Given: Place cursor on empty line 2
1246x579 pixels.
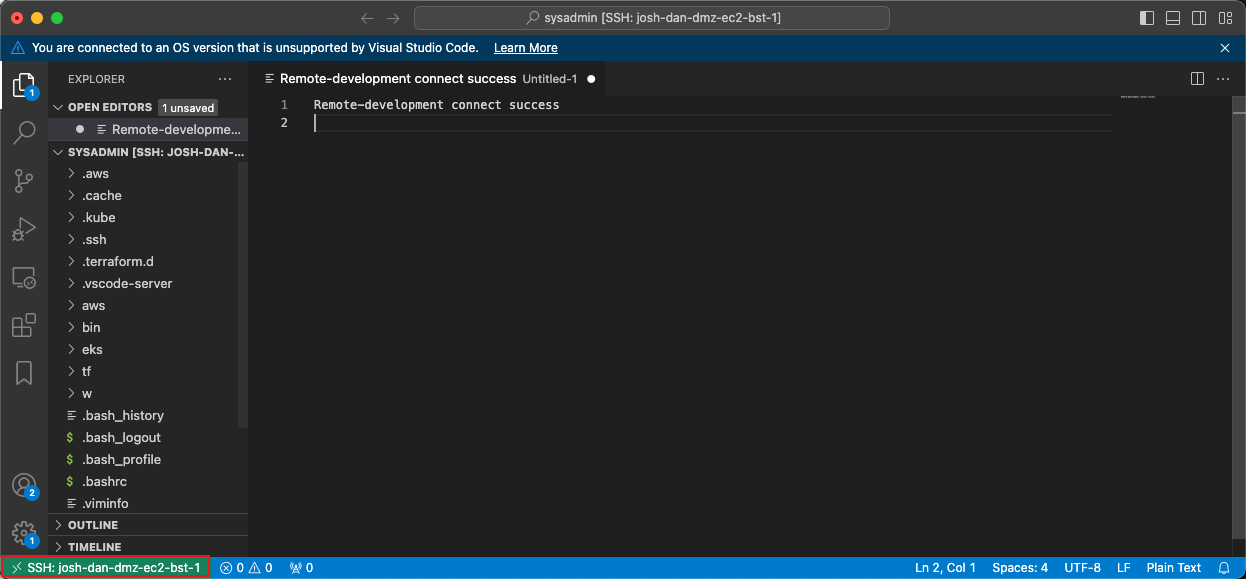Looking at the screenshot, I should coord(712,123).
